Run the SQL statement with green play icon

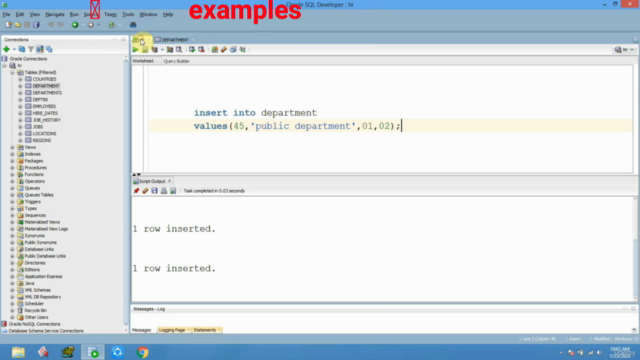(x=136, y=50)
